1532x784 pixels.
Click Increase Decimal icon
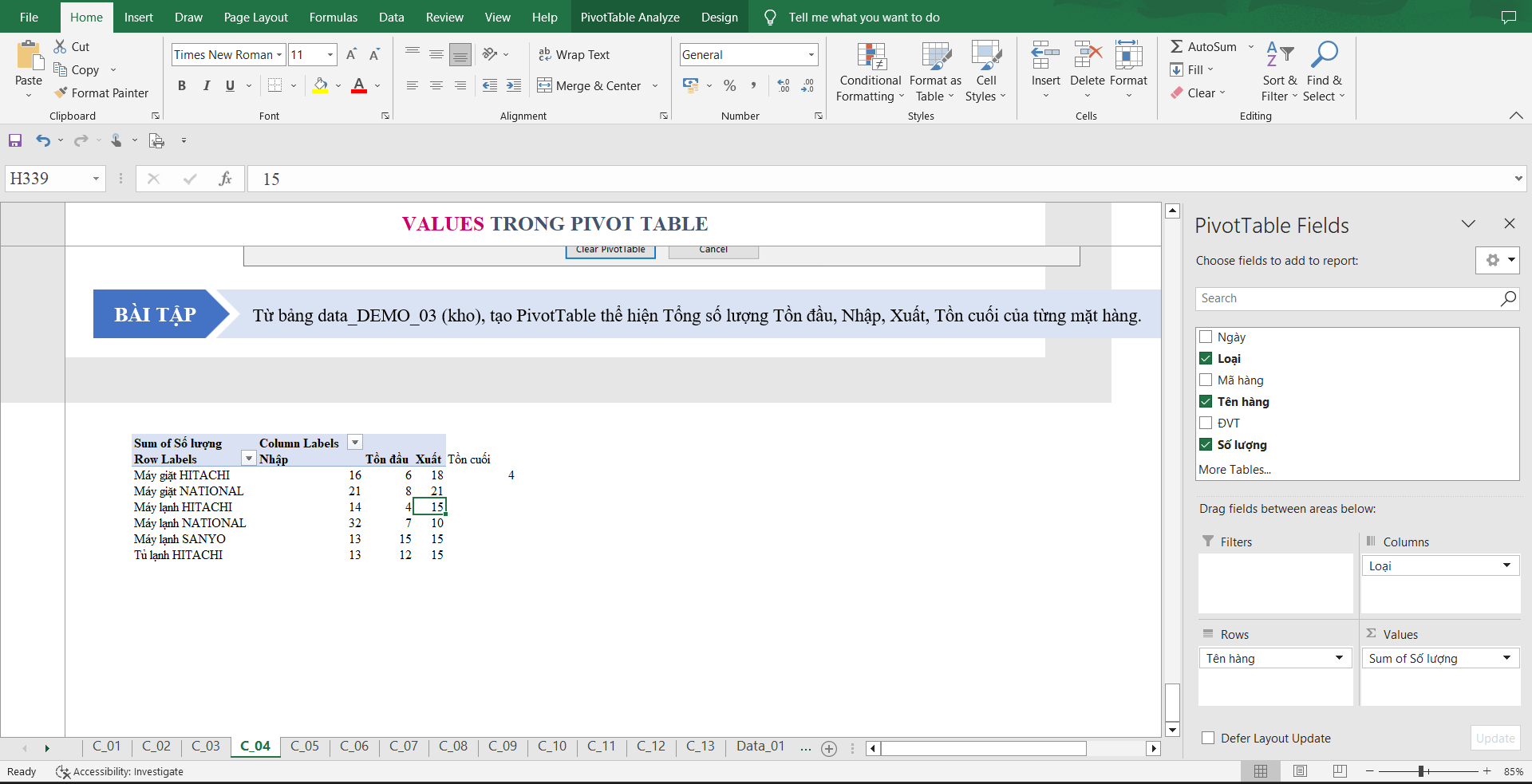[x=784, y=85]
